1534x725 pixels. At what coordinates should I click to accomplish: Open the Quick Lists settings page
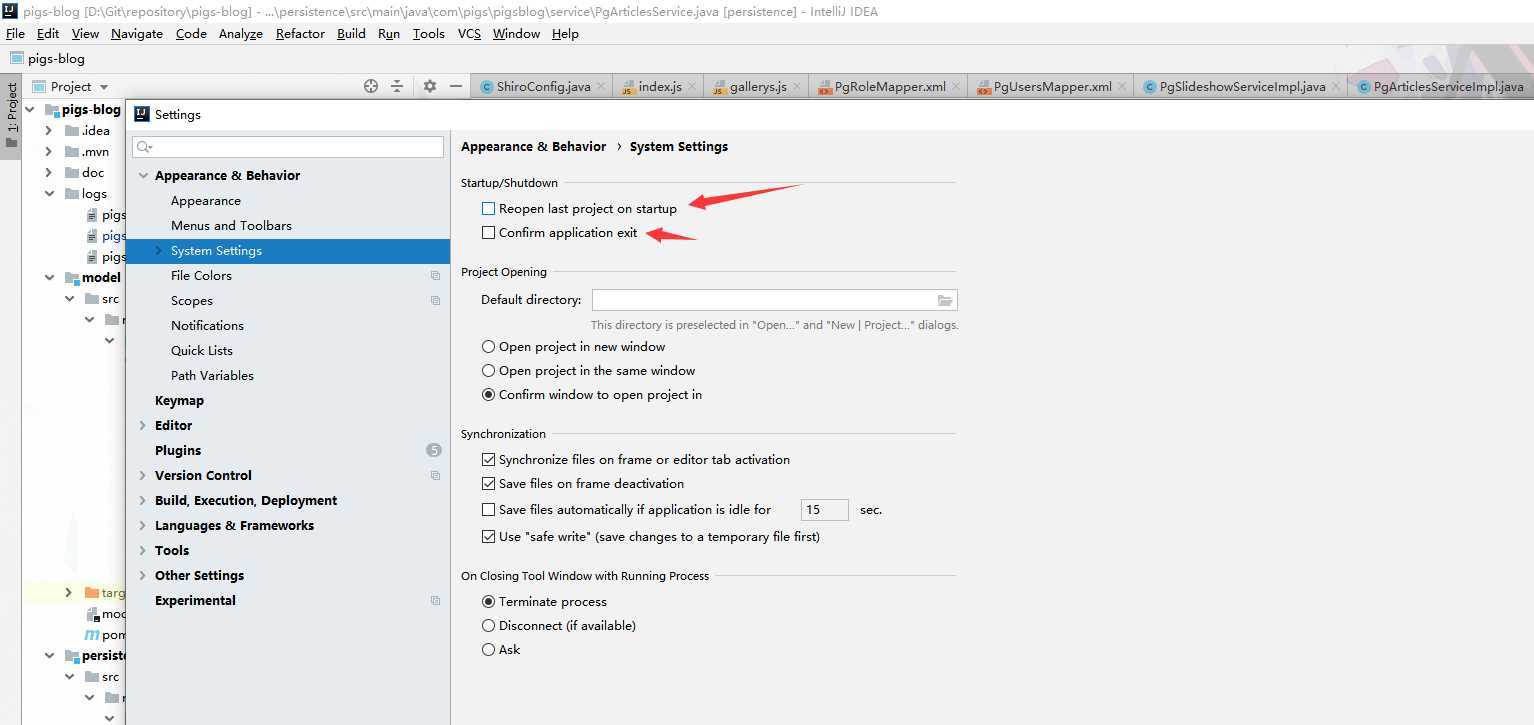(x=202, y=351)
